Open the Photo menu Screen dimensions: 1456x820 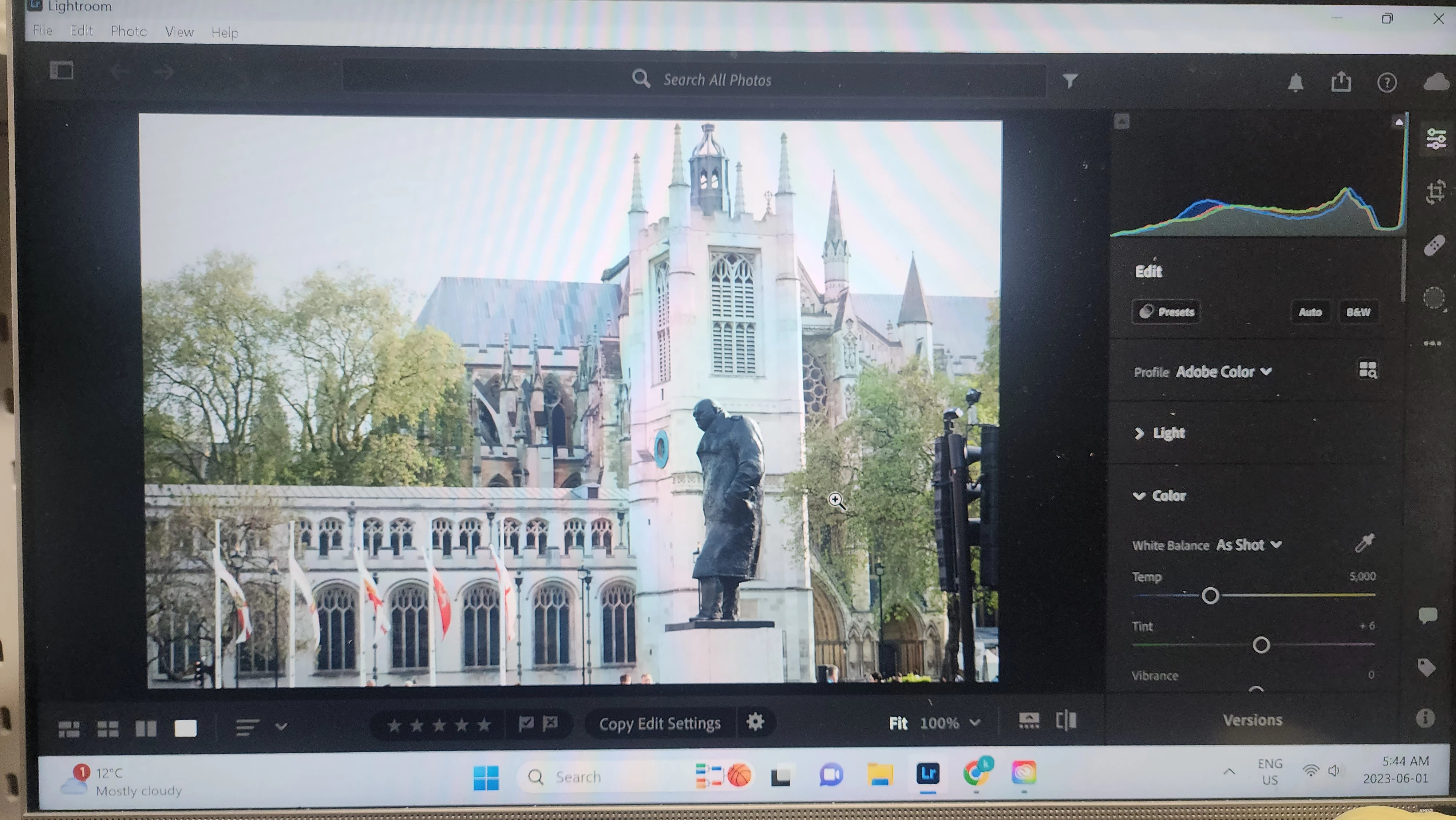tap(129, 31)
